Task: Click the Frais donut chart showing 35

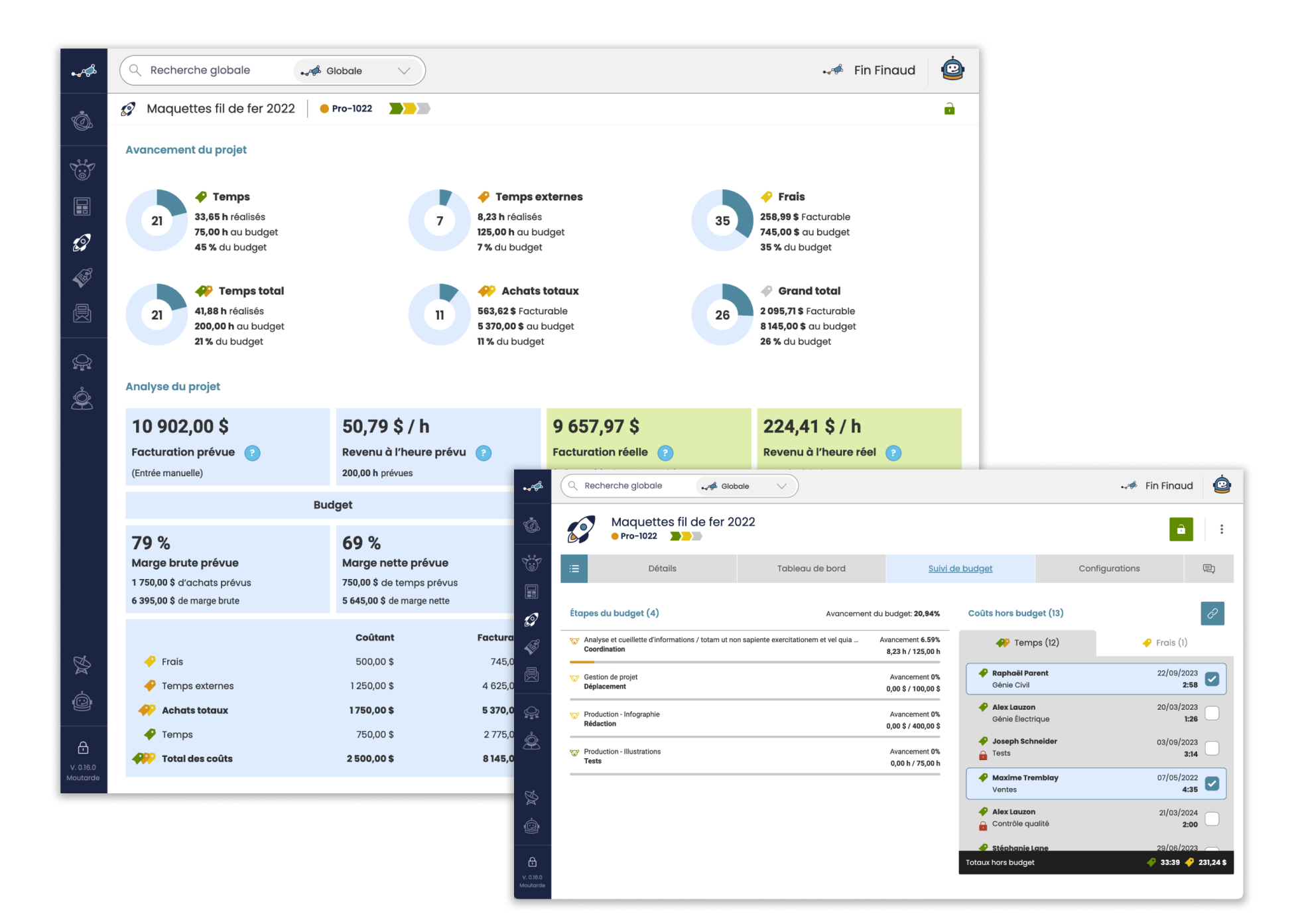Action: (x=722, y=220)
